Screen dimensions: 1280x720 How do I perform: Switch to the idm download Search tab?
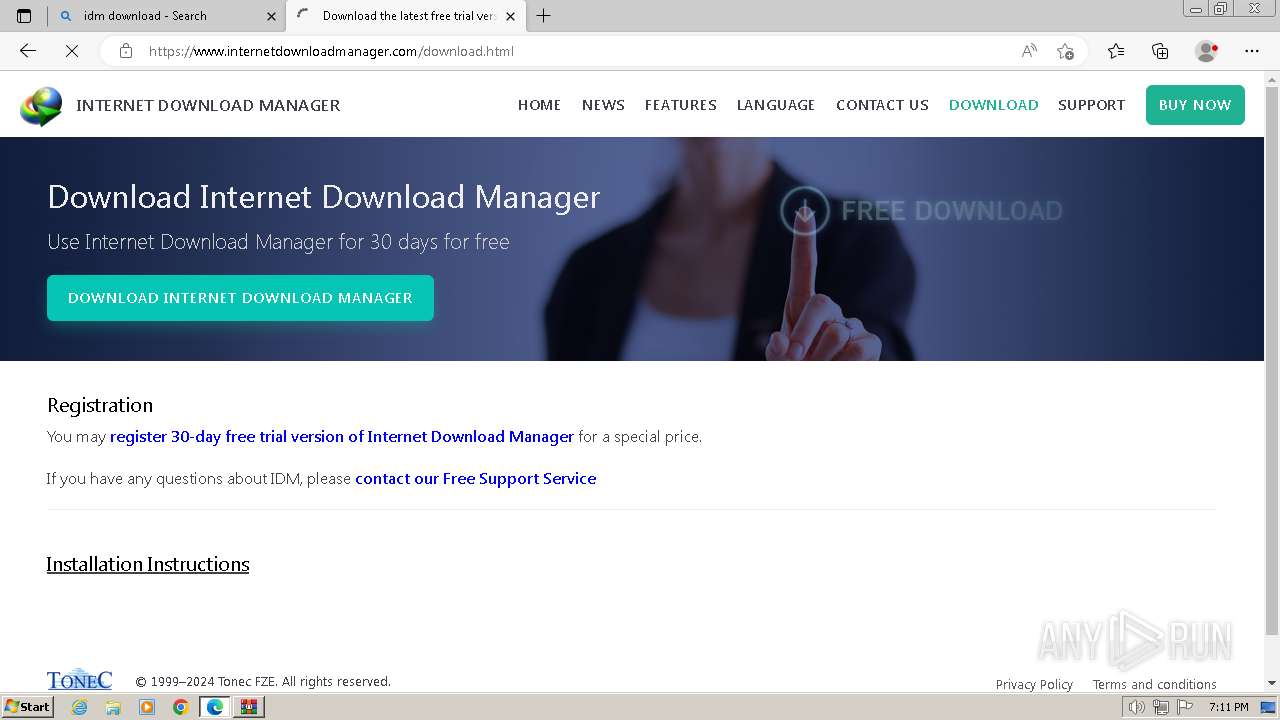[167, 16]
